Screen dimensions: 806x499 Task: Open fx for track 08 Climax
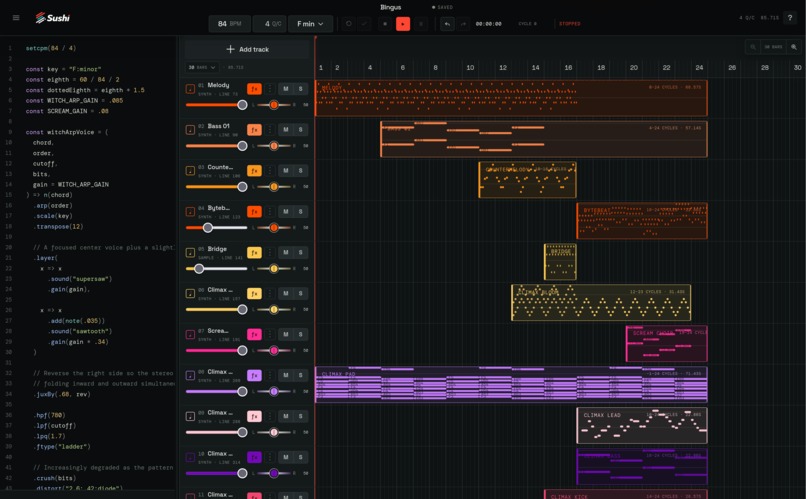(254, 375)
